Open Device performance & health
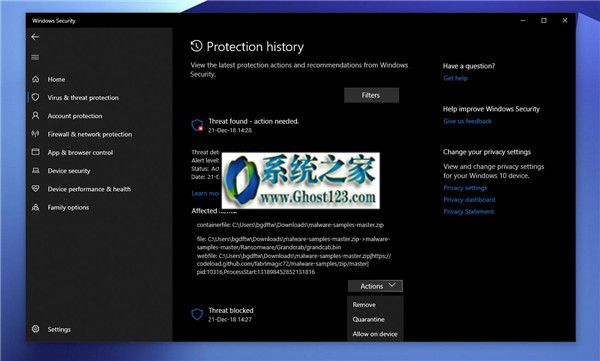600x361 pixels. [89, 189]
